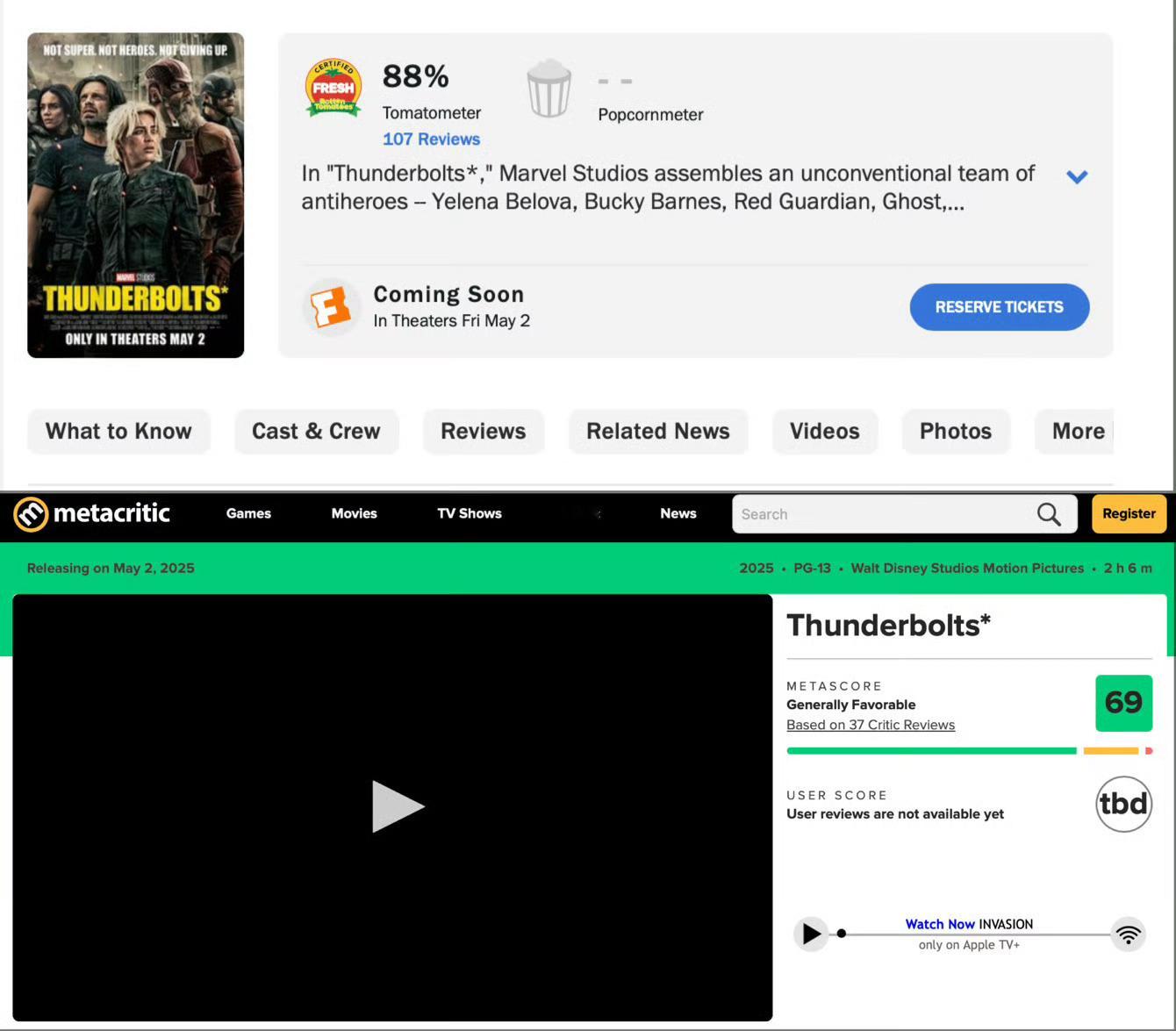Click the Thunderbolts* movie poster

point(136,195)
